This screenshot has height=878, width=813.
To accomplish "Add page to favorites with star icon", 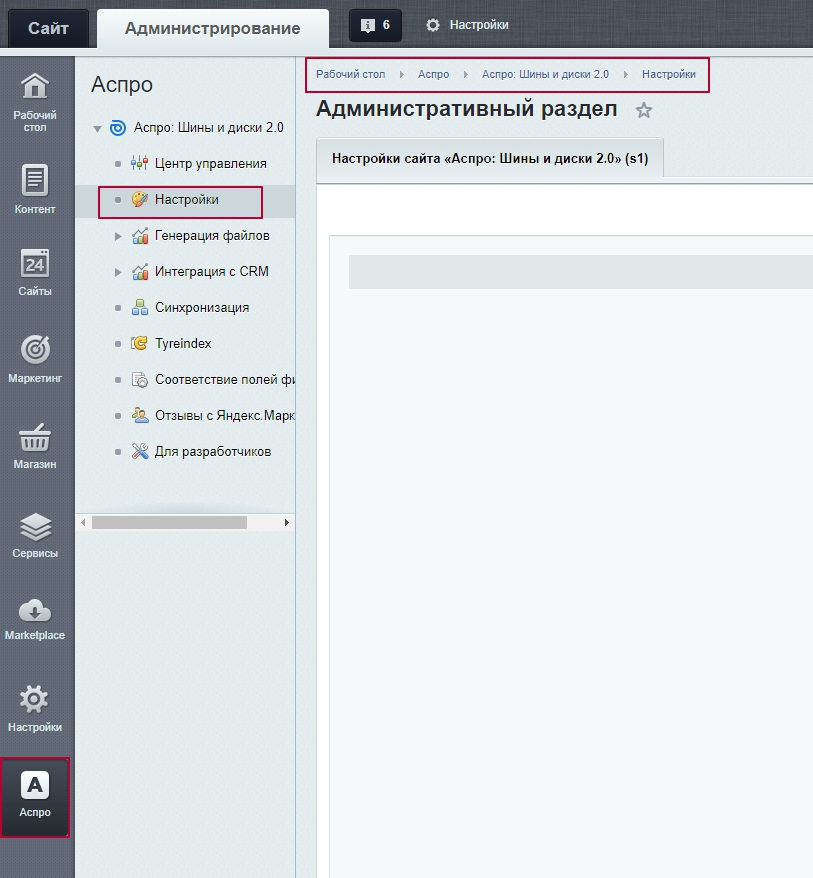I will 644,110.
